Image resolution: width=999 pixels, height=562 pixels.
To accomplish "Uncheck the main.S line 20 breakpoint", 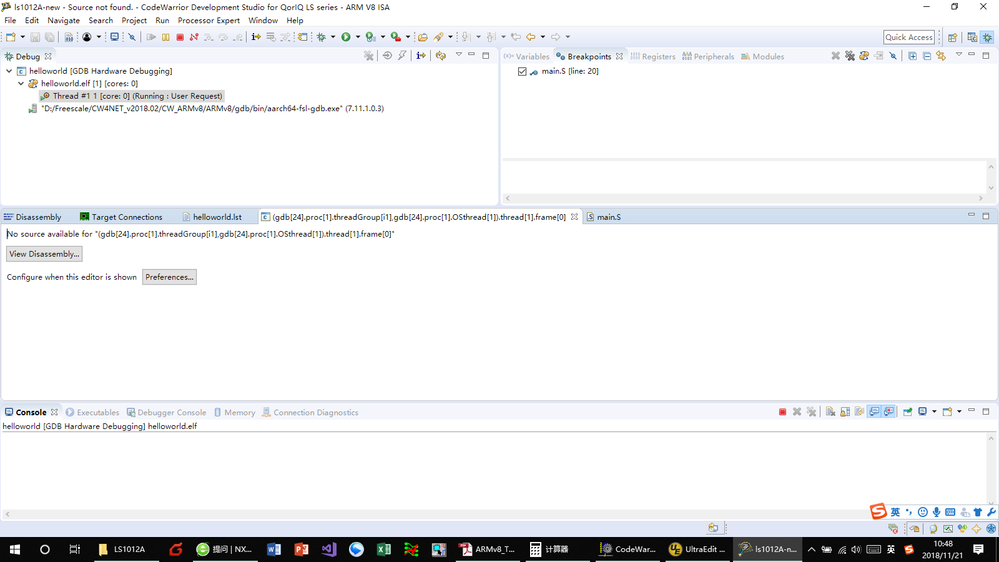I will point(522,71).
